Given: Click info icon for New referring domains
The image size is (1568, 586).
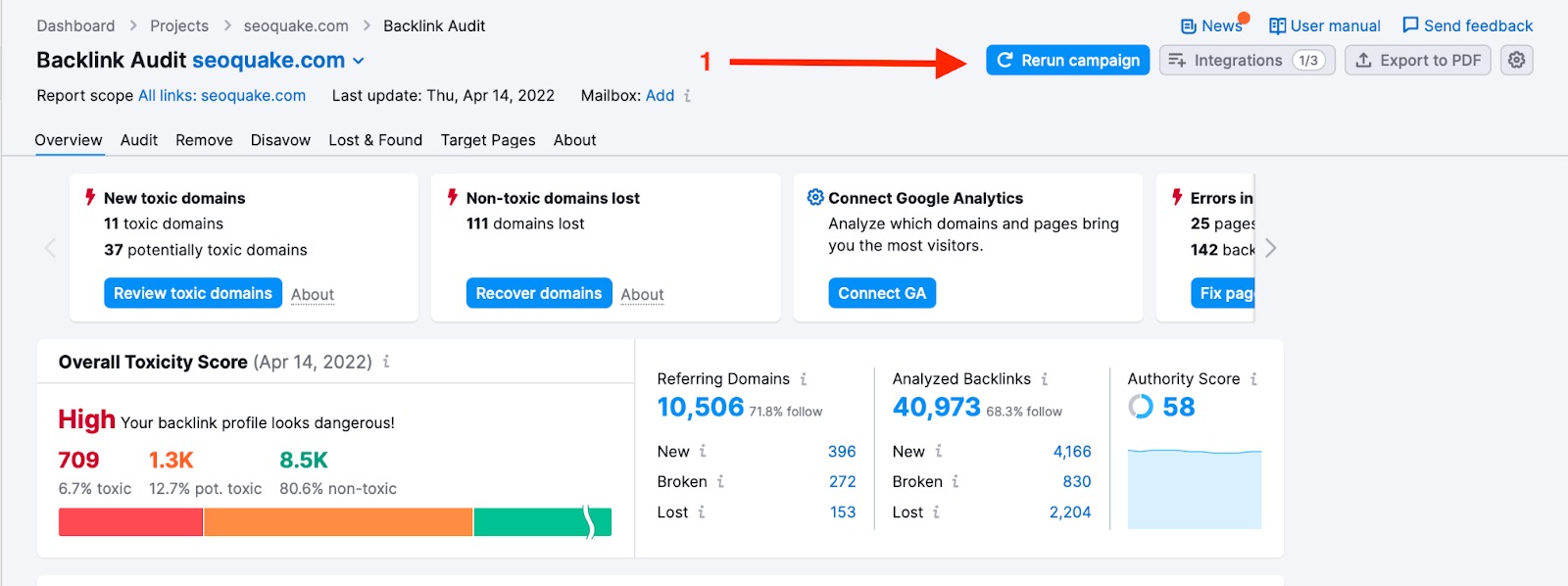Looking at the screenshot, I should [x=703, y=452].
